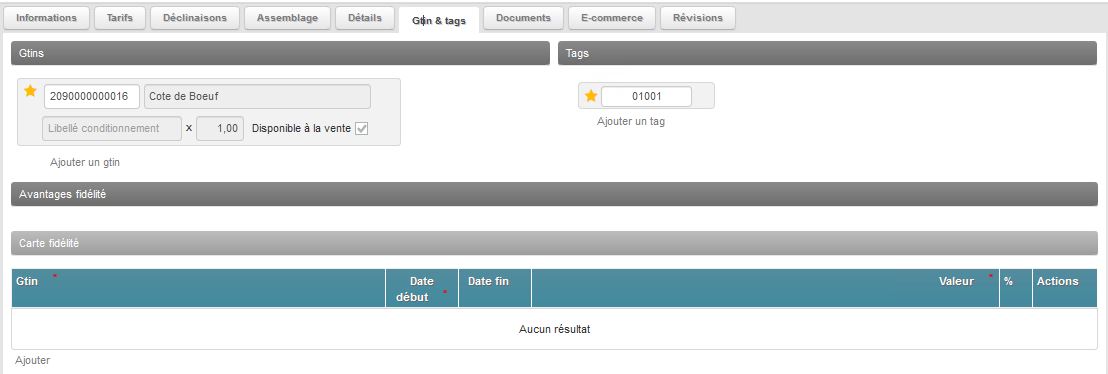The width and height of the screenshot is (1108, 374).
Task: Click the star icon beside tag 01001
Action: tap(591, 95)
